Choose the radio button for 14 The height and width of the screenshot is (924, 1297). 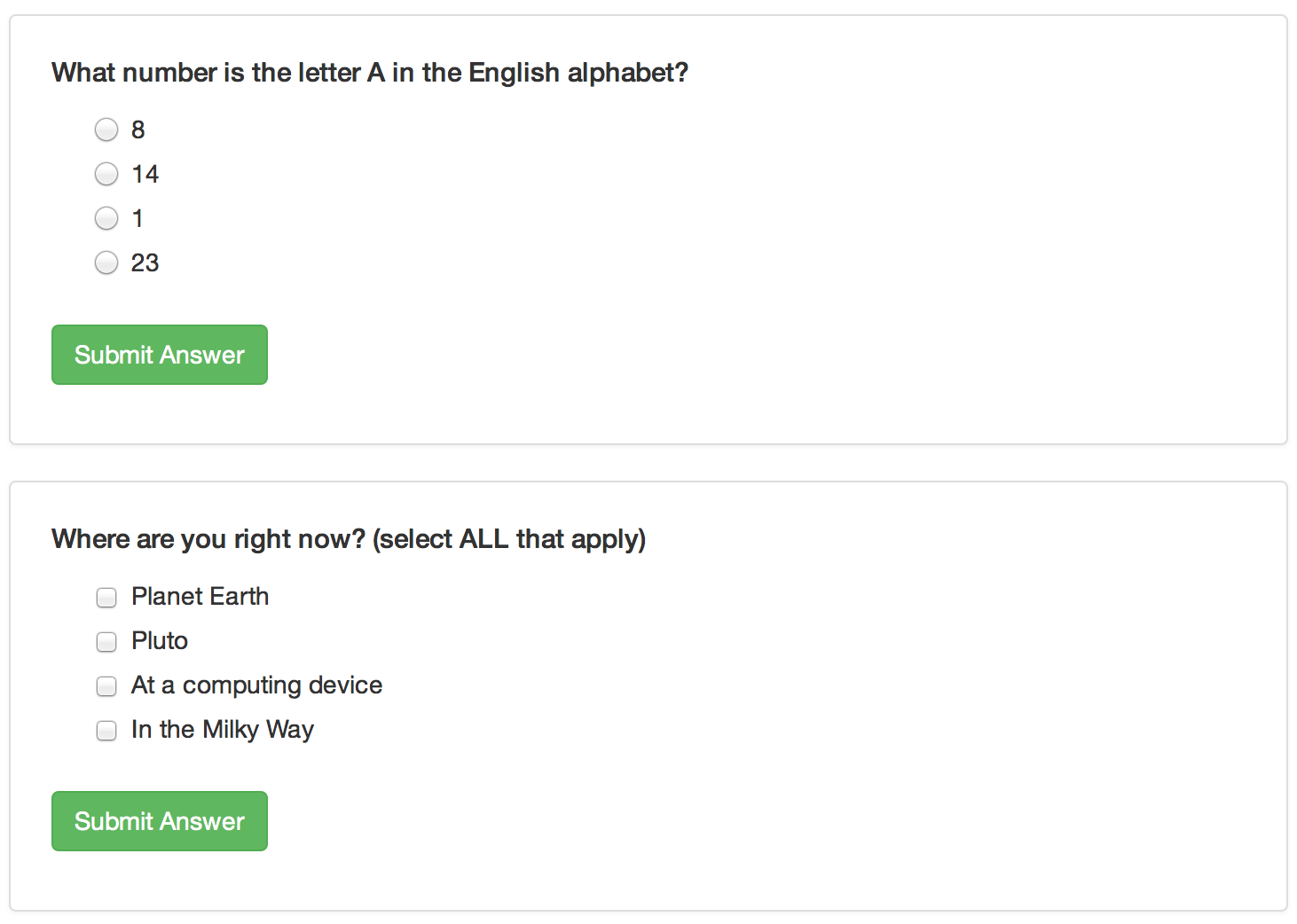106,174
